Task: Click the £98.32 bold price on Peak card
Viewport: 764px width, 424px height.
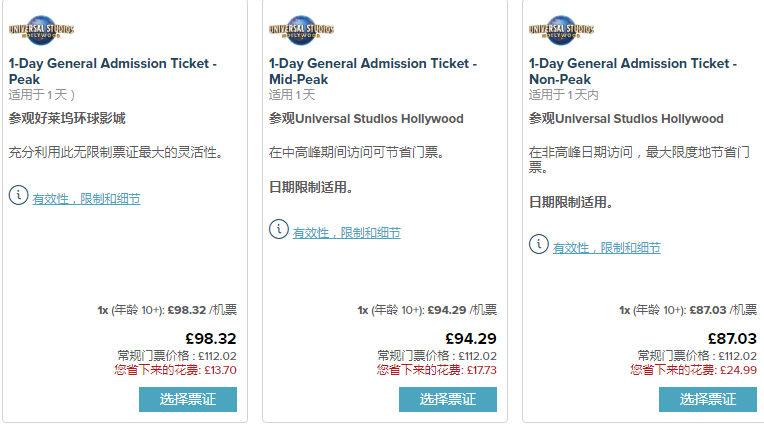Action: pyautogui.click(x=211, y=338)
